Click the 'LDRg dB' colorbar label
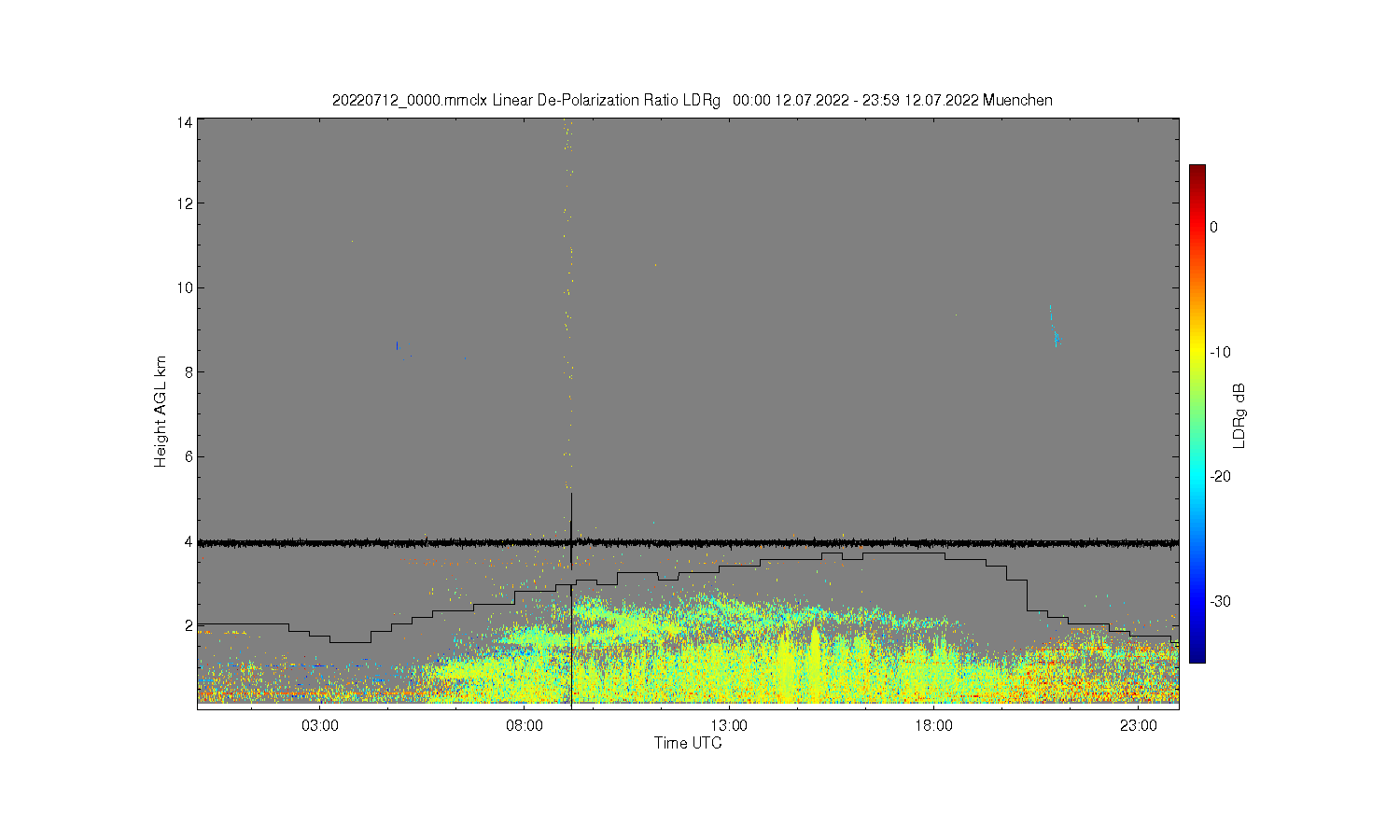The width and height of the screenshot is (1400, 840). [x=1239, y=415]
